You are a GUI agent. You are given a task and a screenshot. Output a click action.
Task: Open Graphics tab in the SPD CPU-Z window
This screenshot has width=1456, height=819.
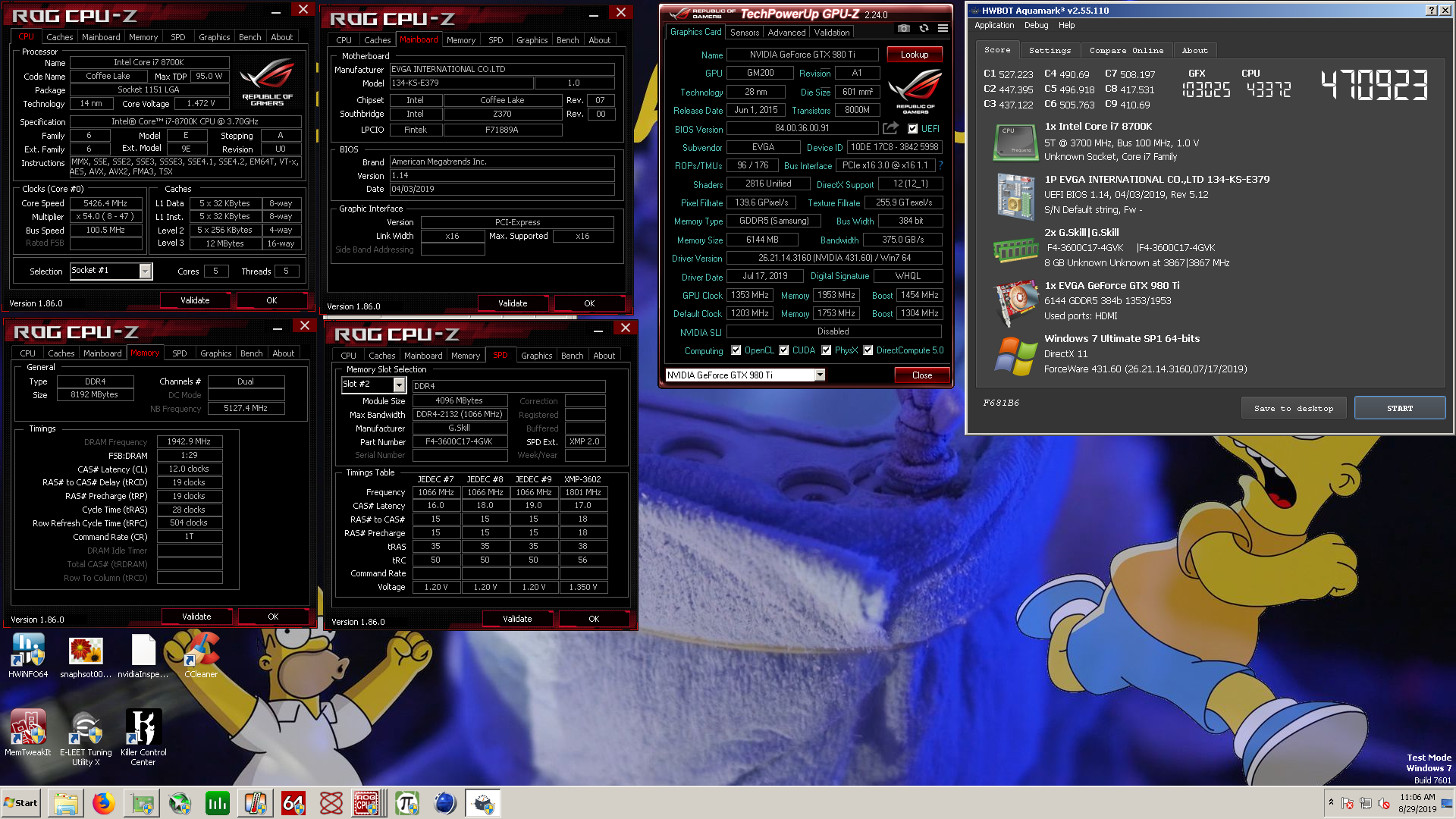(x=537, y=356)
